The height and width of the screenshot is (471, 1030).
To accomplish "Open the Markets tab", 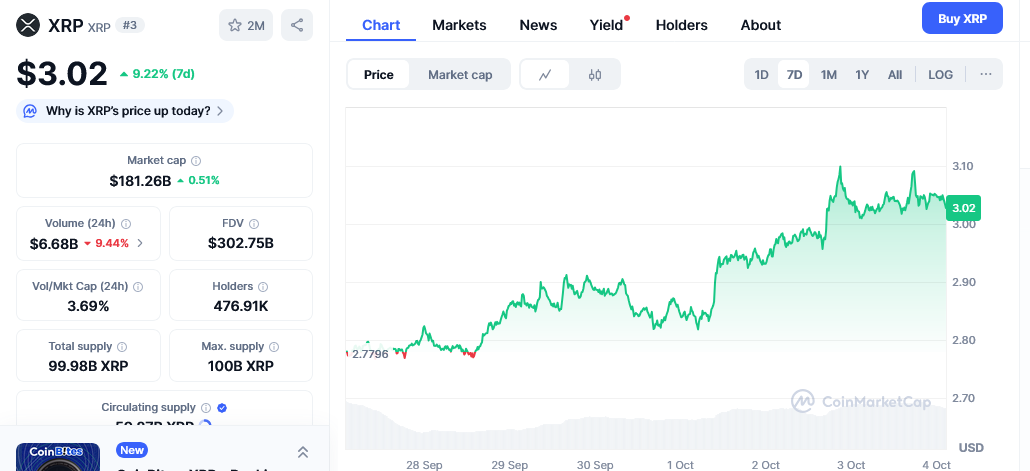I will coord(459,25).
